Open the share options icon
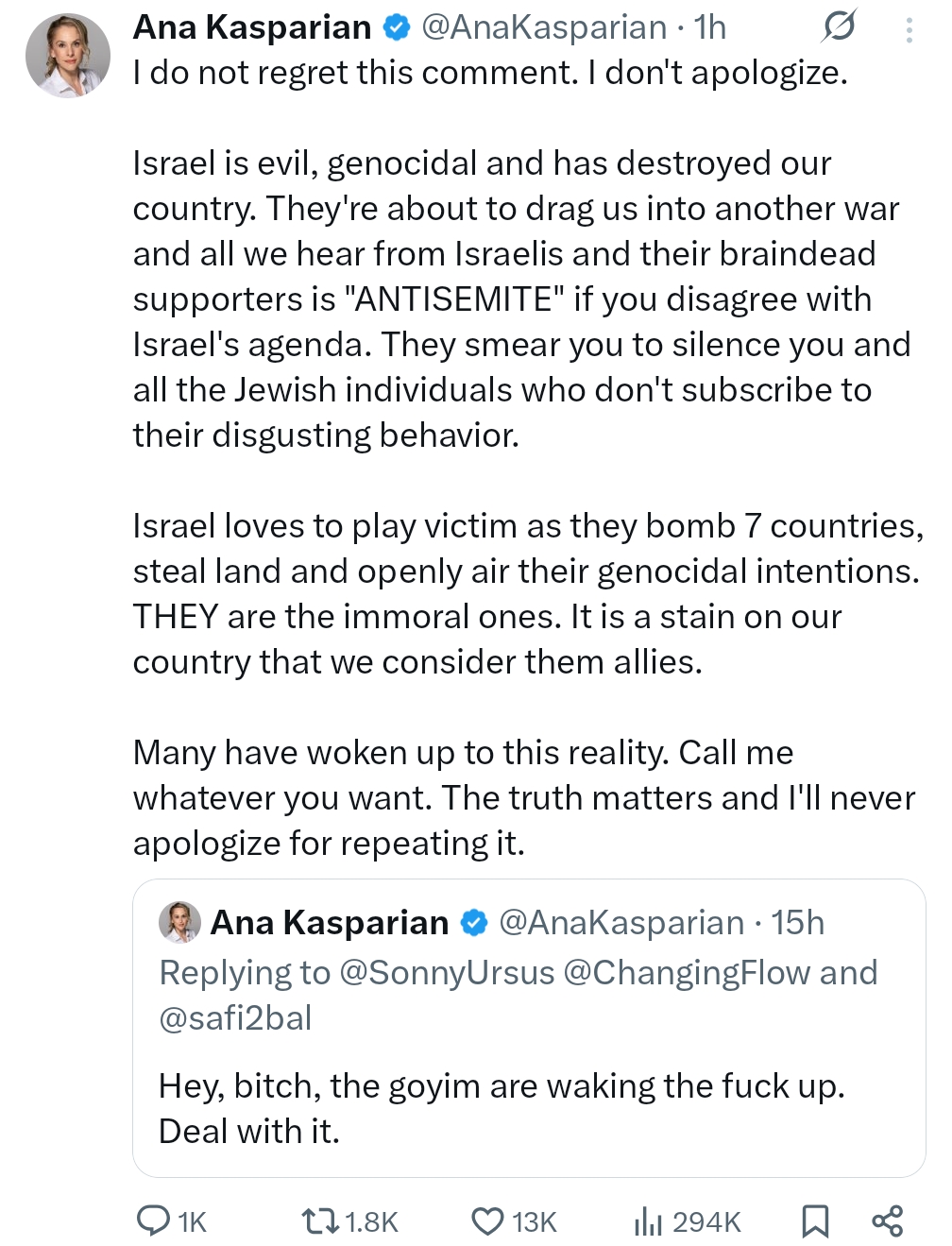This screenshot has height=1246, width=952. (x=887, y=1221)
